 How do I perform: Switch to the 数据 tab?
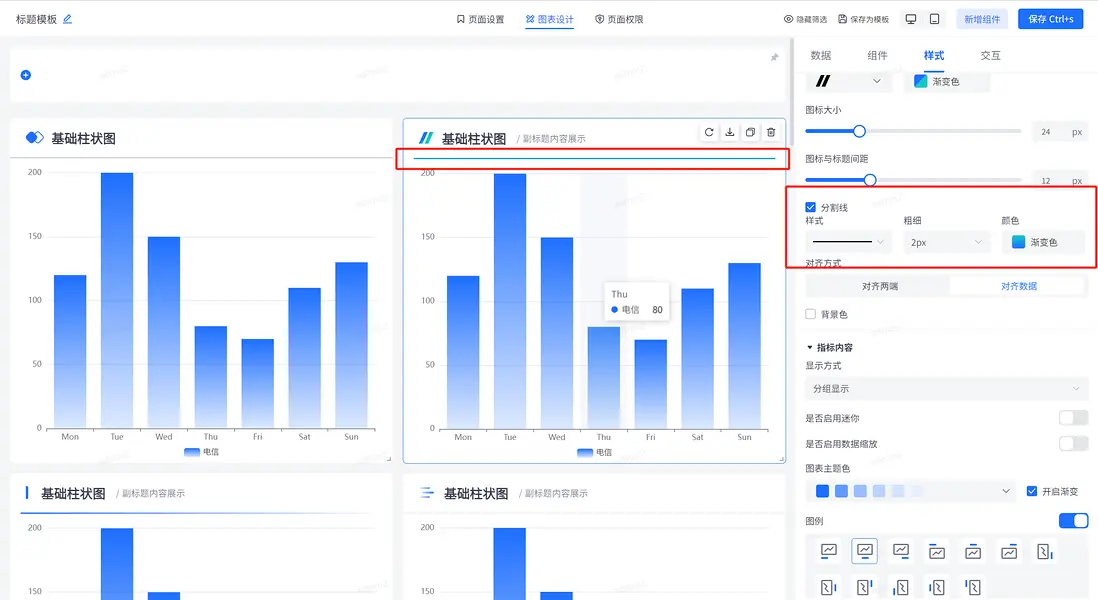tap(822, 55)
